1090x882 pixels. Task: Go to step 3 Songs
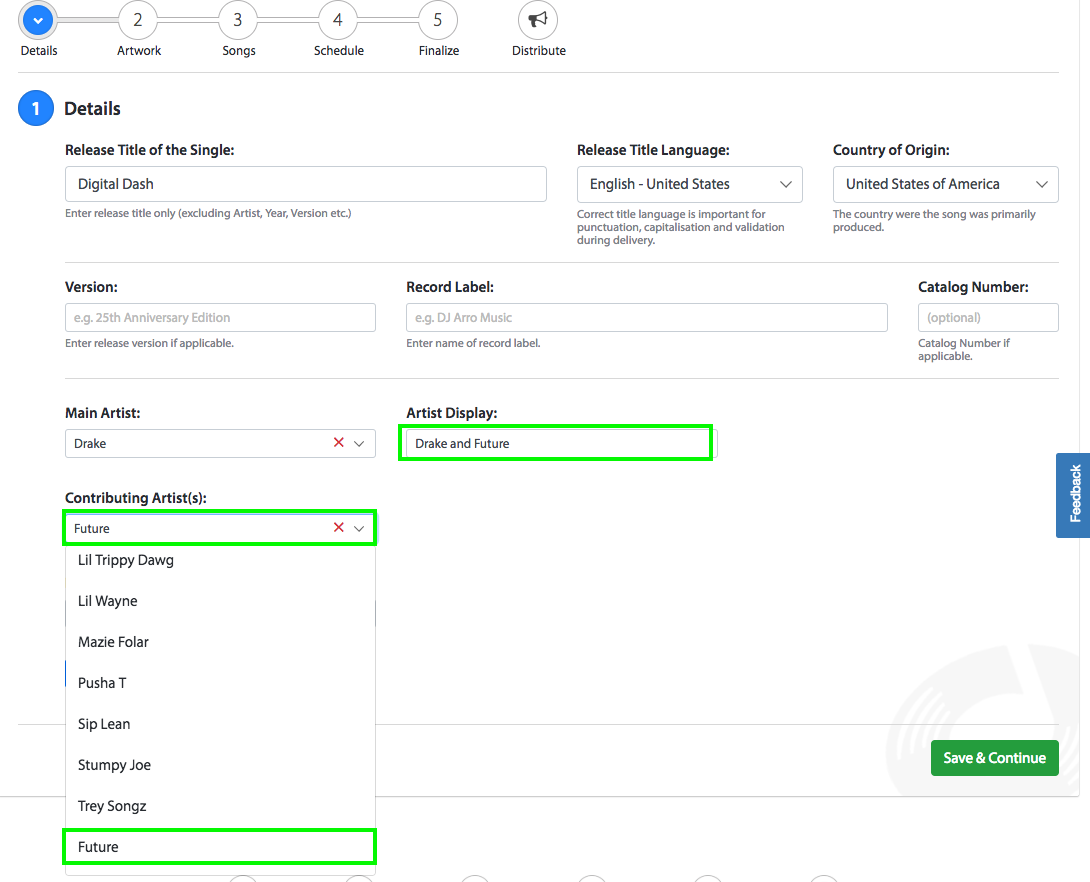coord(238,20)
